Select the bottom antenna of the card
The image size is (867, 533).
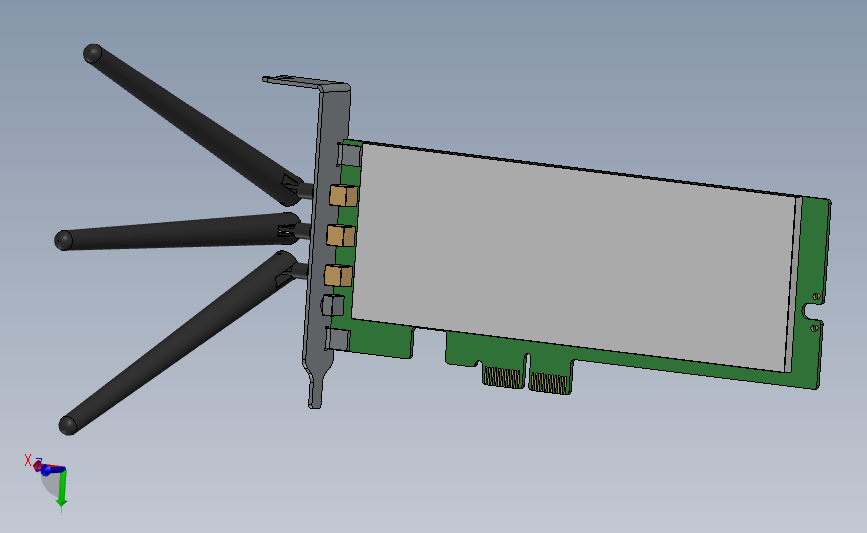click(178, 343)
